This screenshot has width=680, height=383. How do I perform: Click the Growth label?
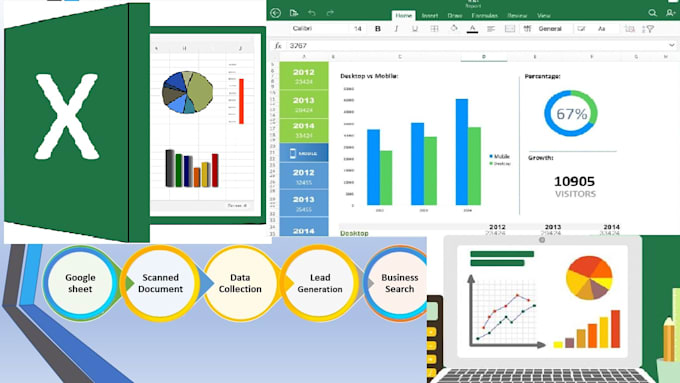[x=540, y=158]
